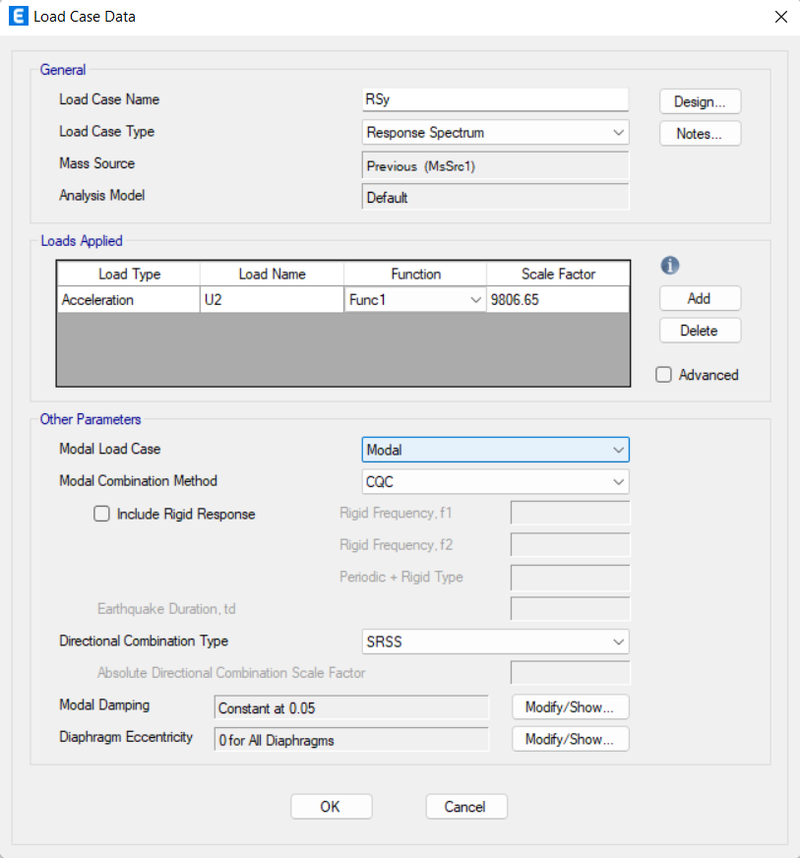Add a new applied load
This screenshot has height=858, width=800.
tap(700, 298)
